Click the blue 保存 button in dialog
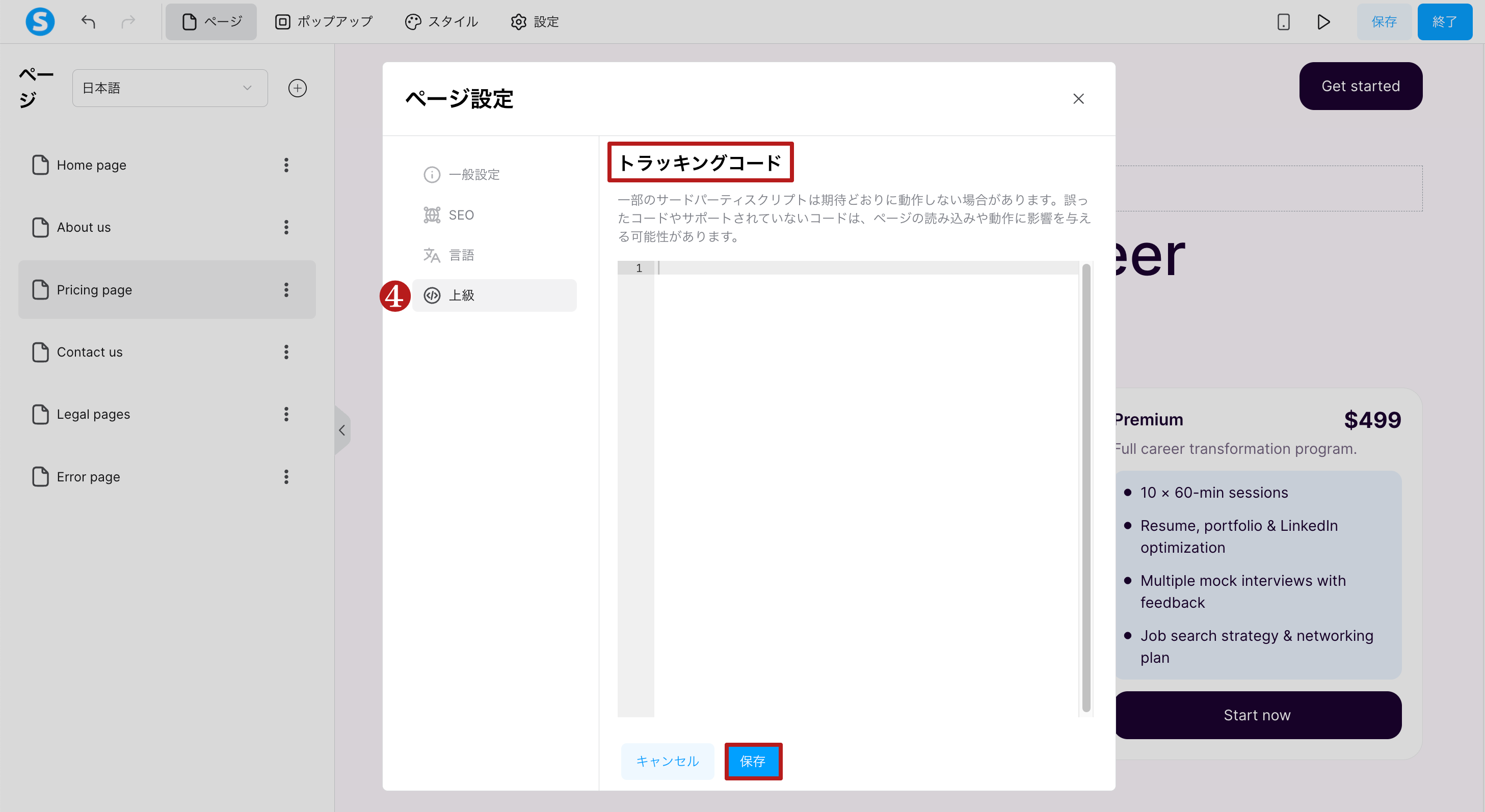This screenshot has height=812, width=1485. [752, 761]
